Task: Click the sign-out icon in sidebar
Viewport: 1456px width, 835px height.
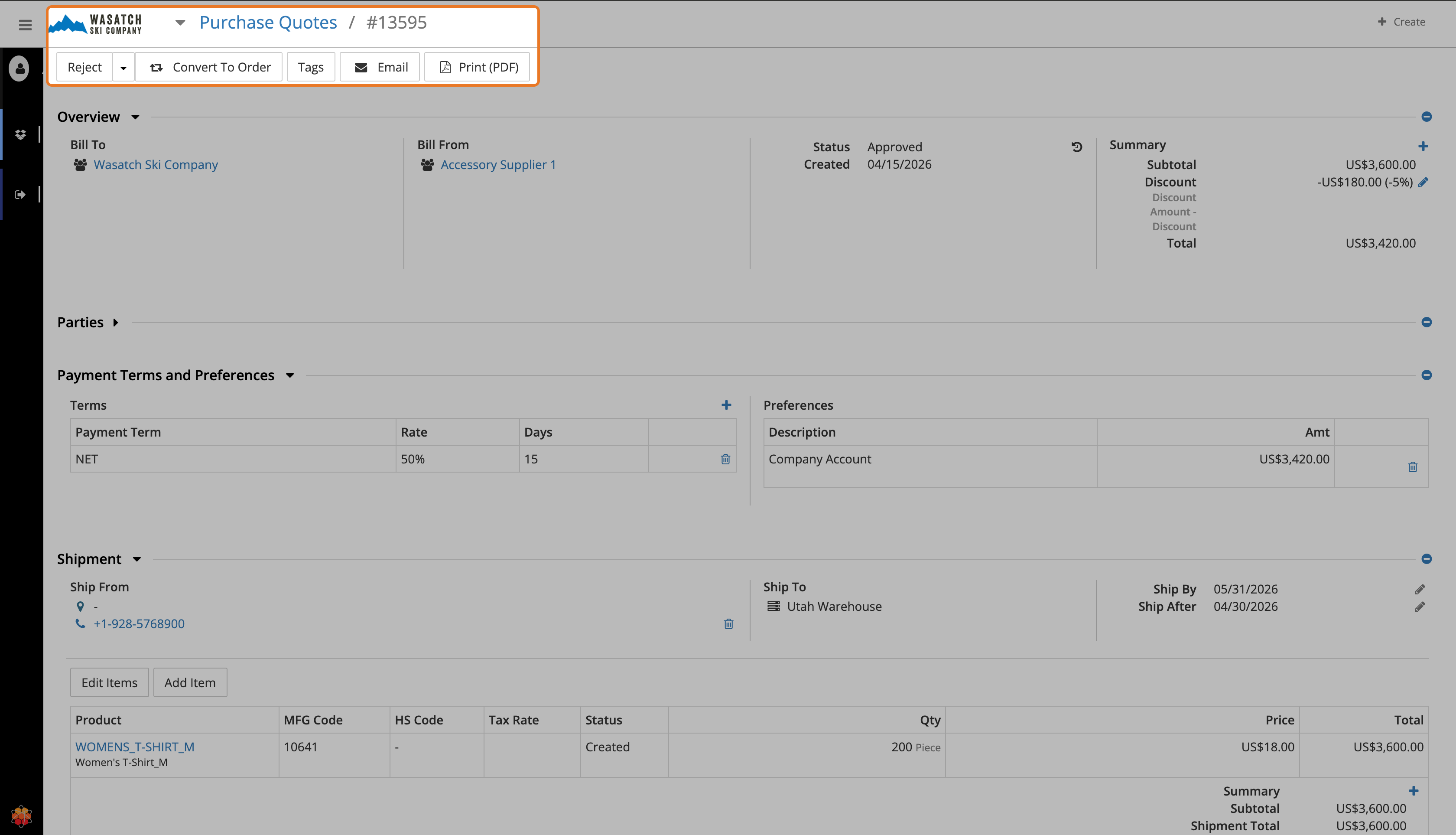Action: tap(21, 194)
